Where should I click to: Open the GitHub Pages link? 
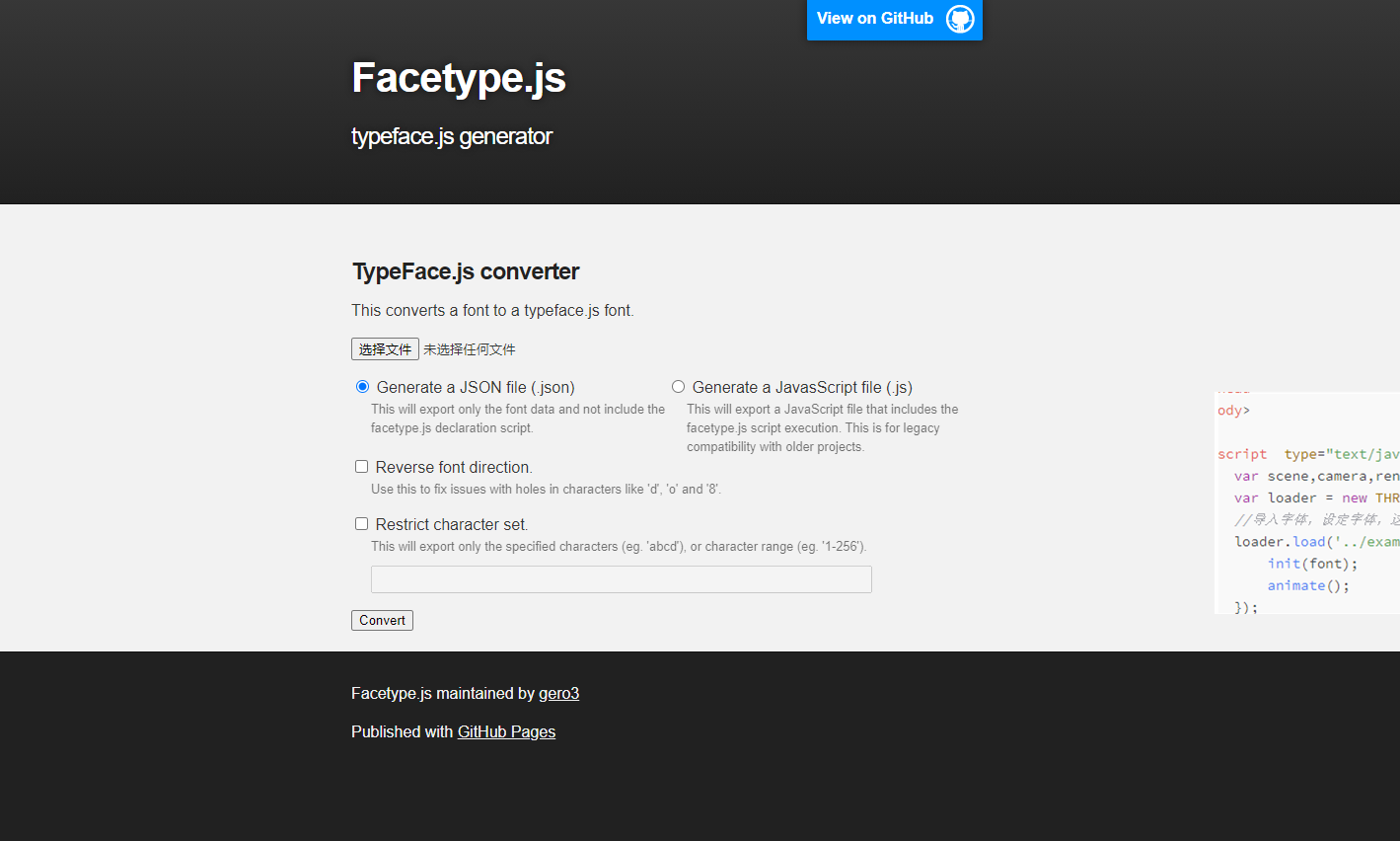pos(506,732)
